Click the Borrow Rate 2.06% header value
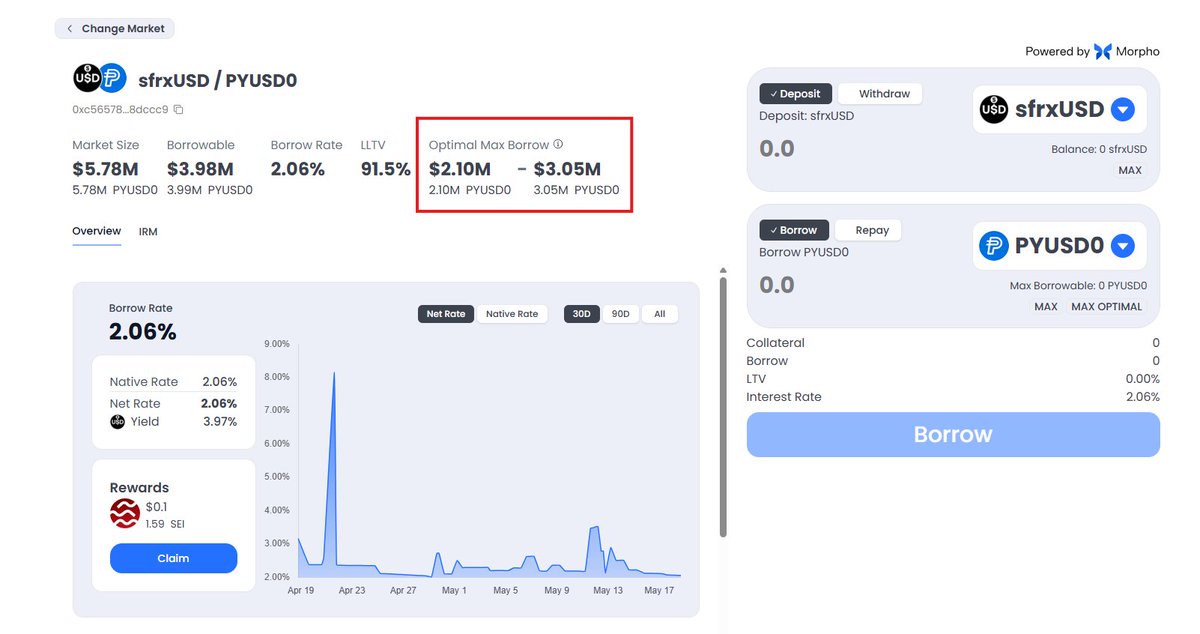 pyautogui.click(x=298, y=169)
